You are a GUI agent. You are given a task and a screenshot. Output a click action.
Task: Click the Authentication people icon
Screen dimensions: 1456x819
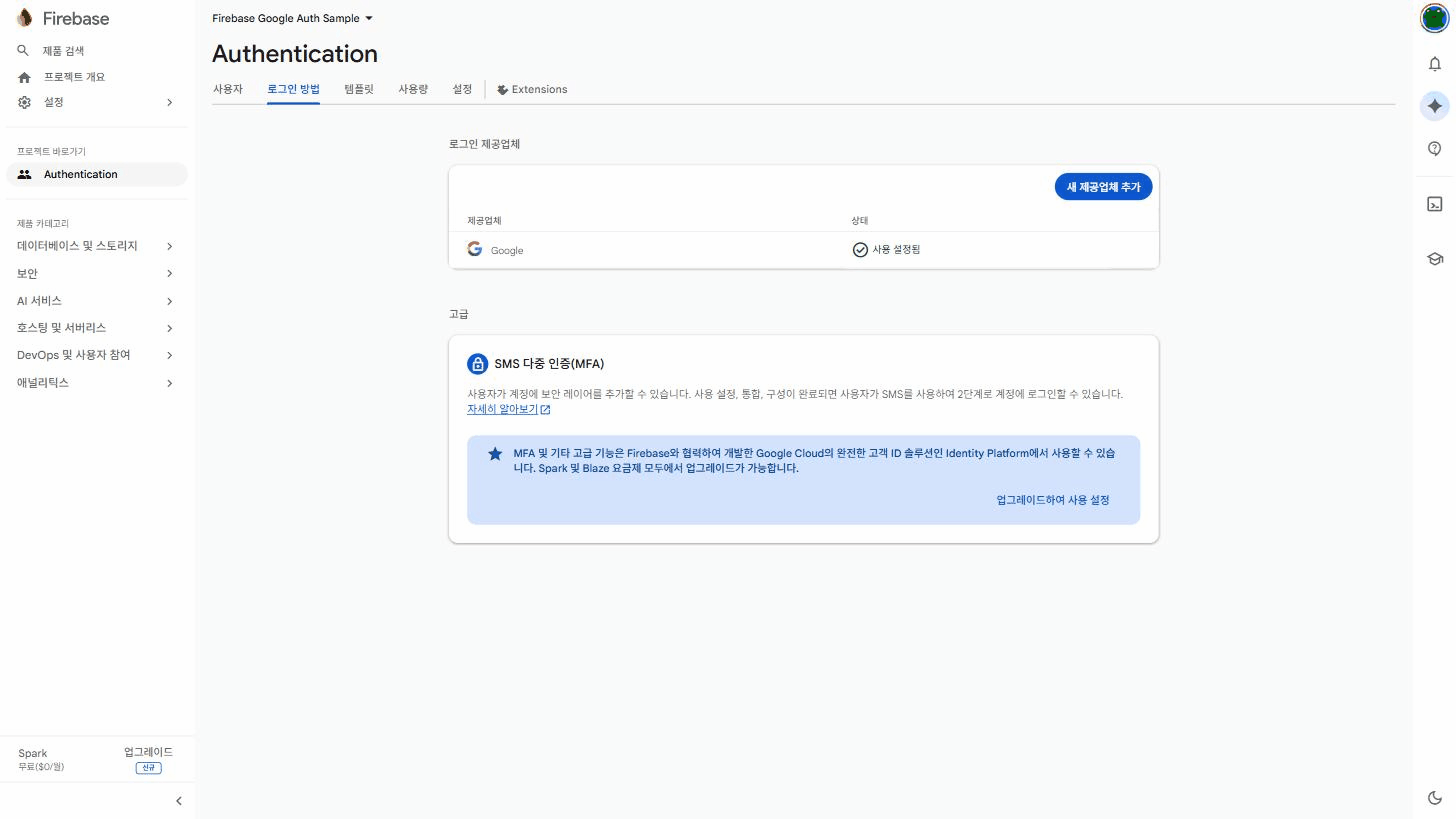[x=25, y=174]
